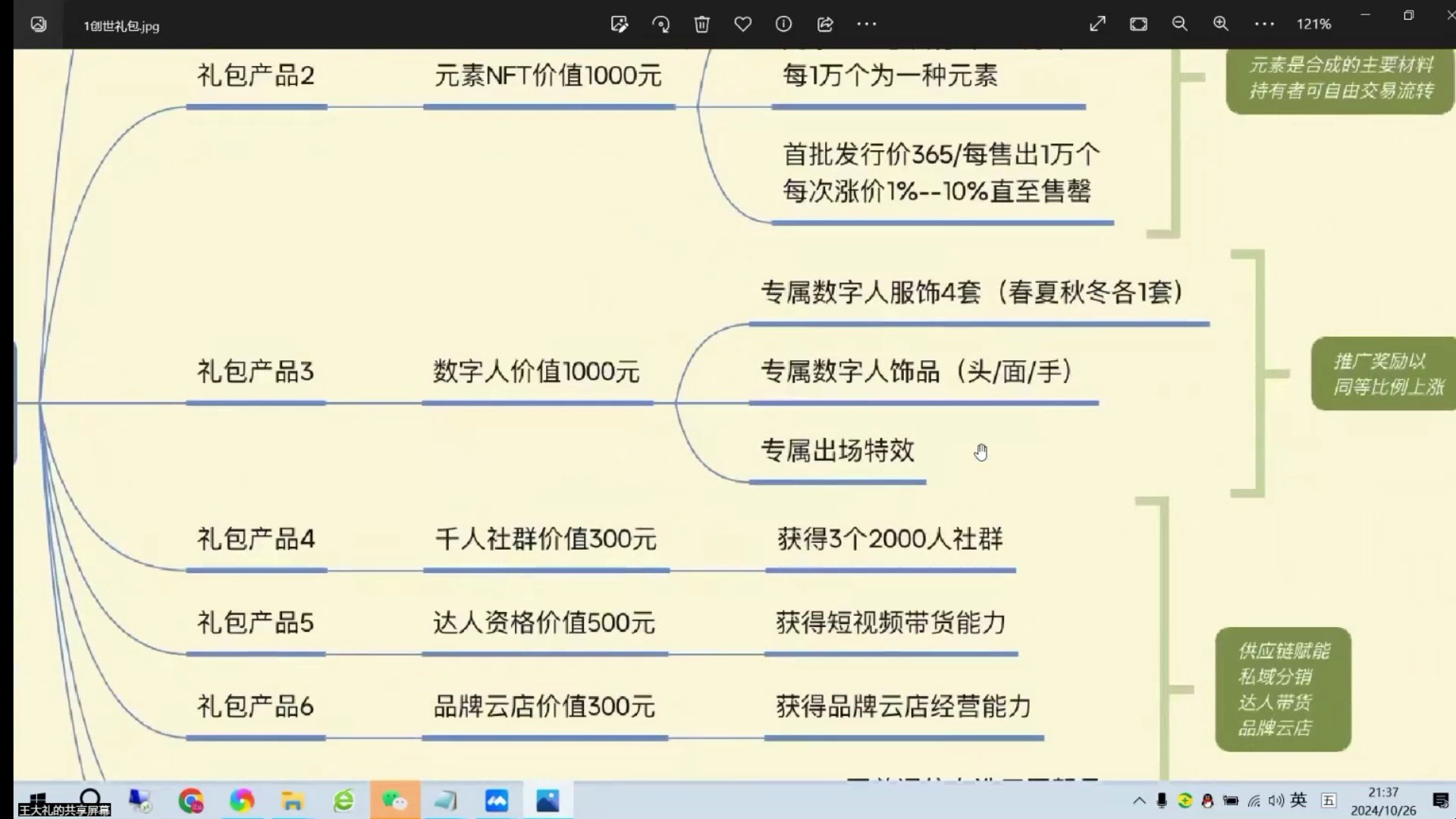Click the text 获得3个2000人社群
The width and height of the screenshot is (1456, 819).
[890, 539]
